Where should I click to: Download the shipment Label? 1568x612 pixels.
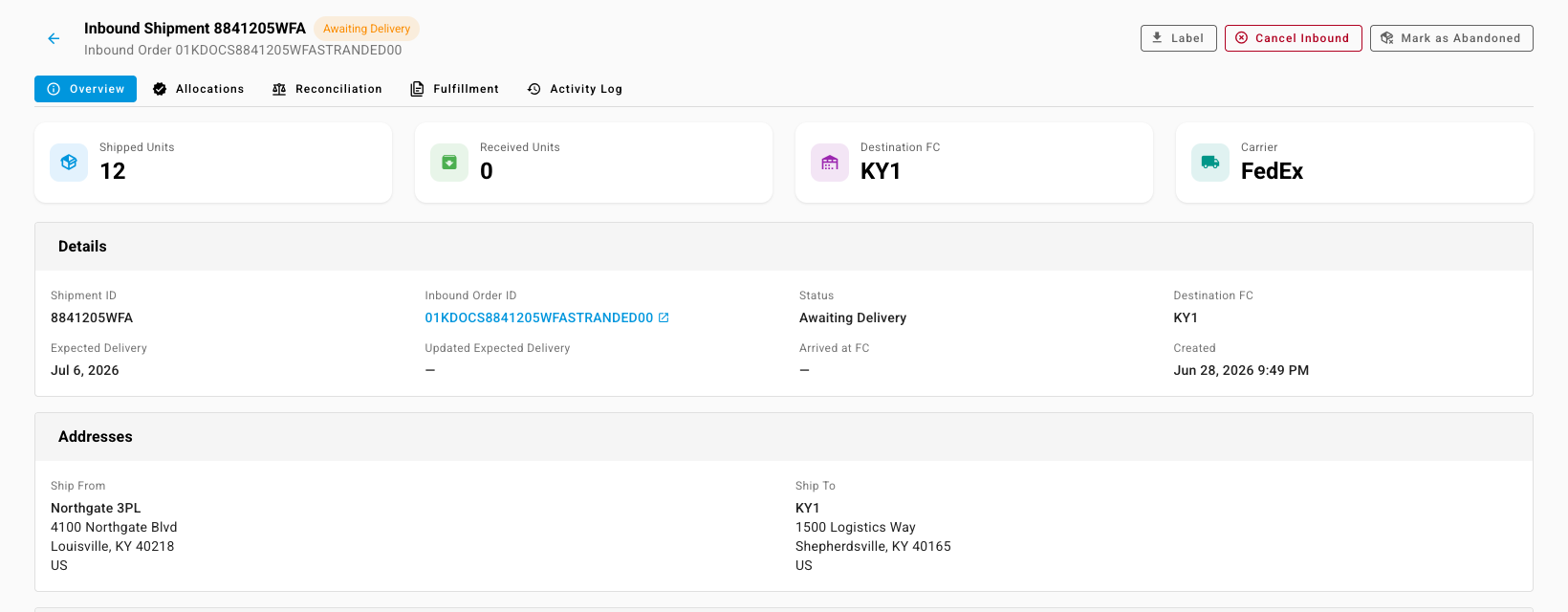(x=1179, y=38)
